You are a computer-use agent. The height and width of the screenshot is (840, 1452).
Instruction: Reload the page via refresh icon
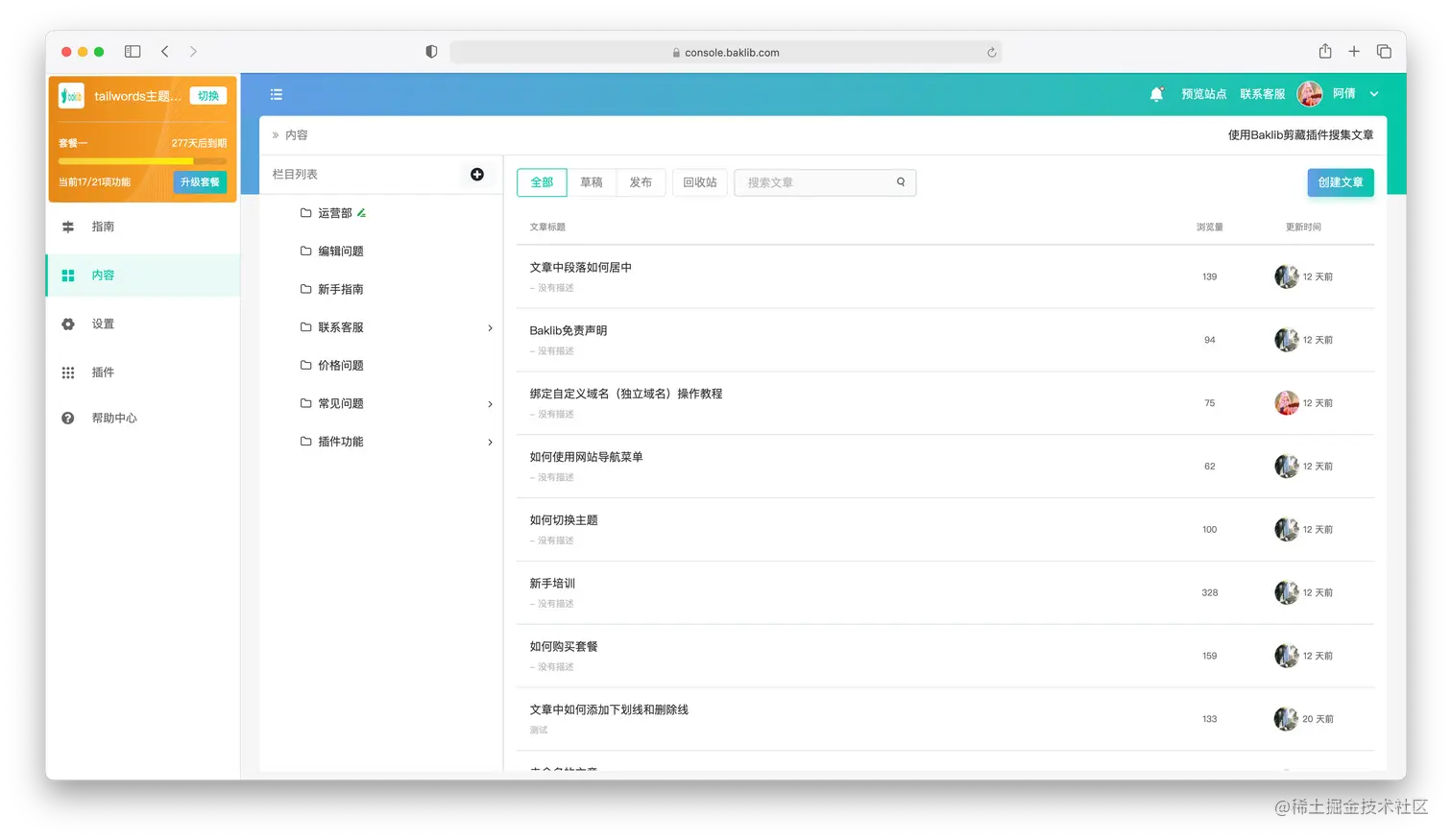coord(992,53)
